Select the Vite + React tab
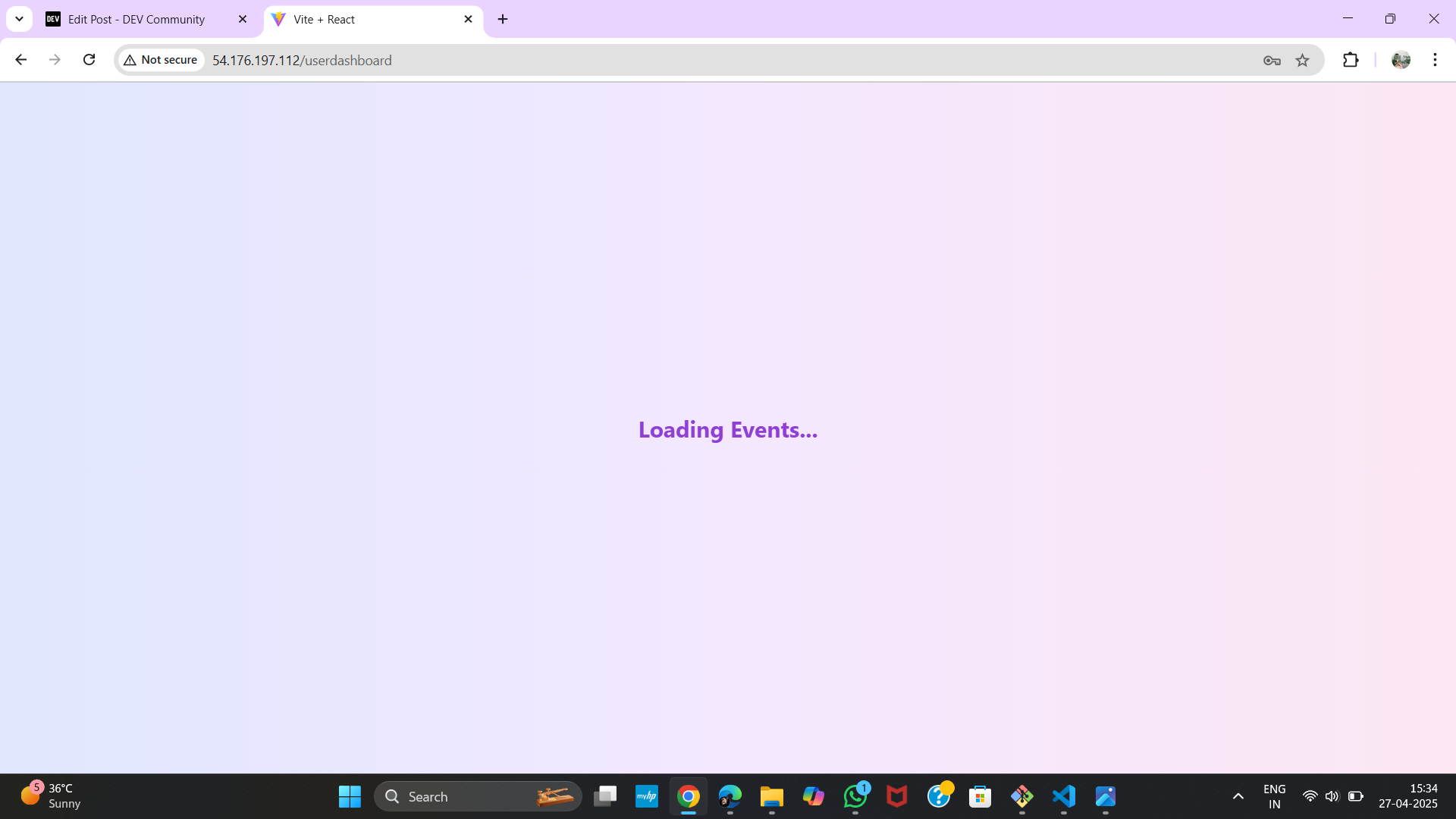 373,20
